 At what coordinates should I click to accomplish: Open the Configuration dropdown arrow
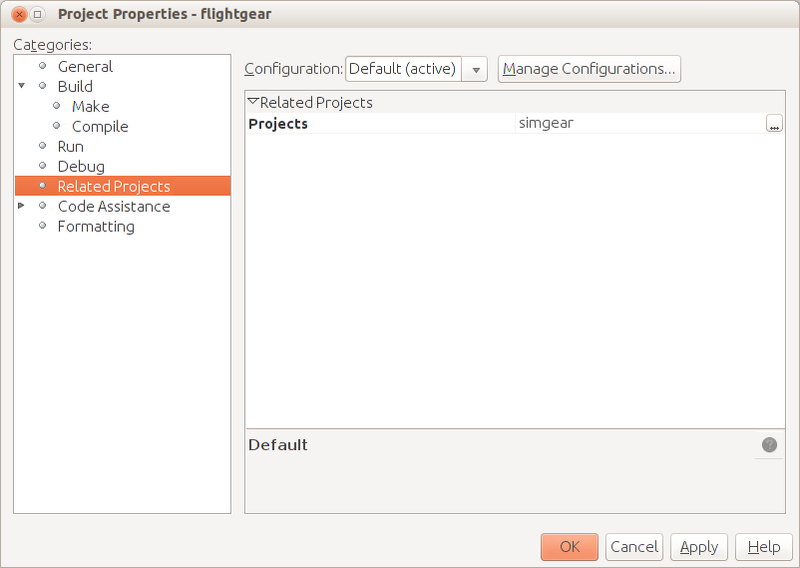coord(475,69)
